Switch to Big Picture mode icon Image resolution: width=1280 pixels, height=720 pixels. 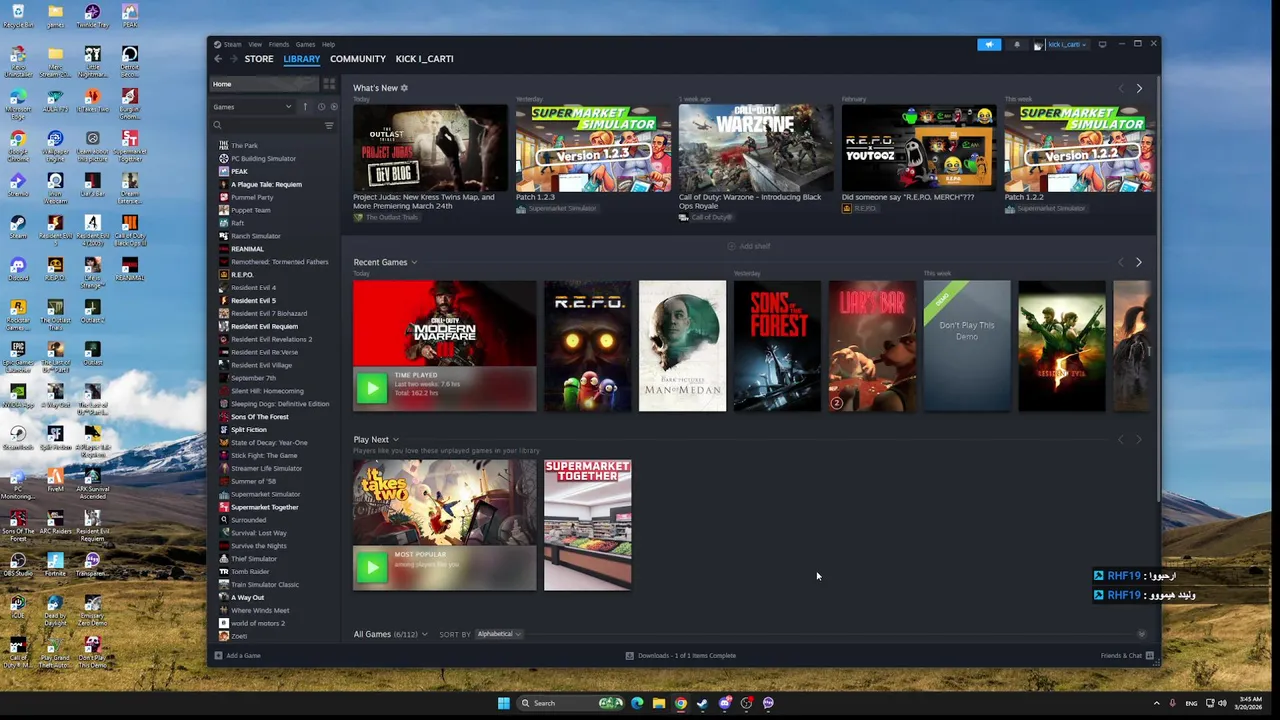pos(1102,44)
